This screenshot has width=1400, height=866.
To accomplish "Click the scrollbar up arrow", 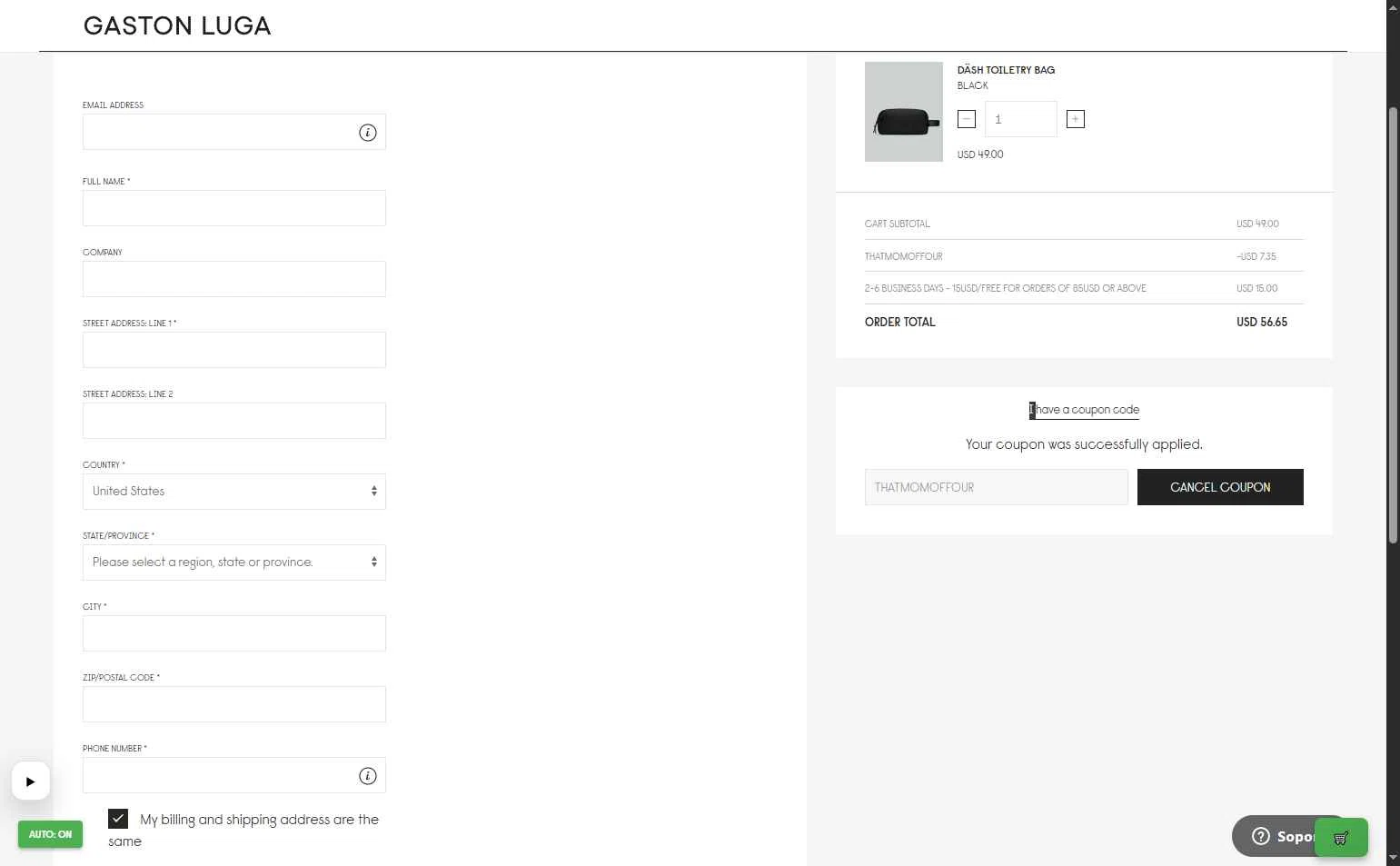I will pos(1393,6).
